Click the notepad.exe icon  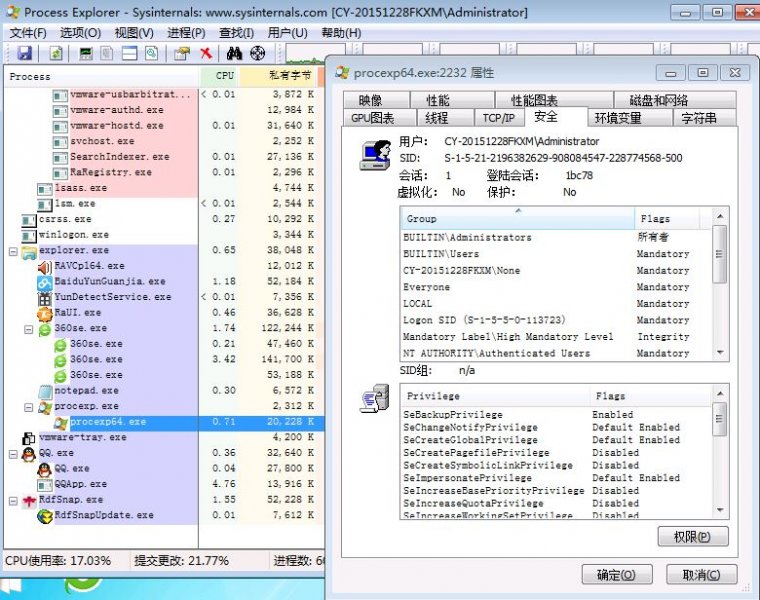(45, 392)
